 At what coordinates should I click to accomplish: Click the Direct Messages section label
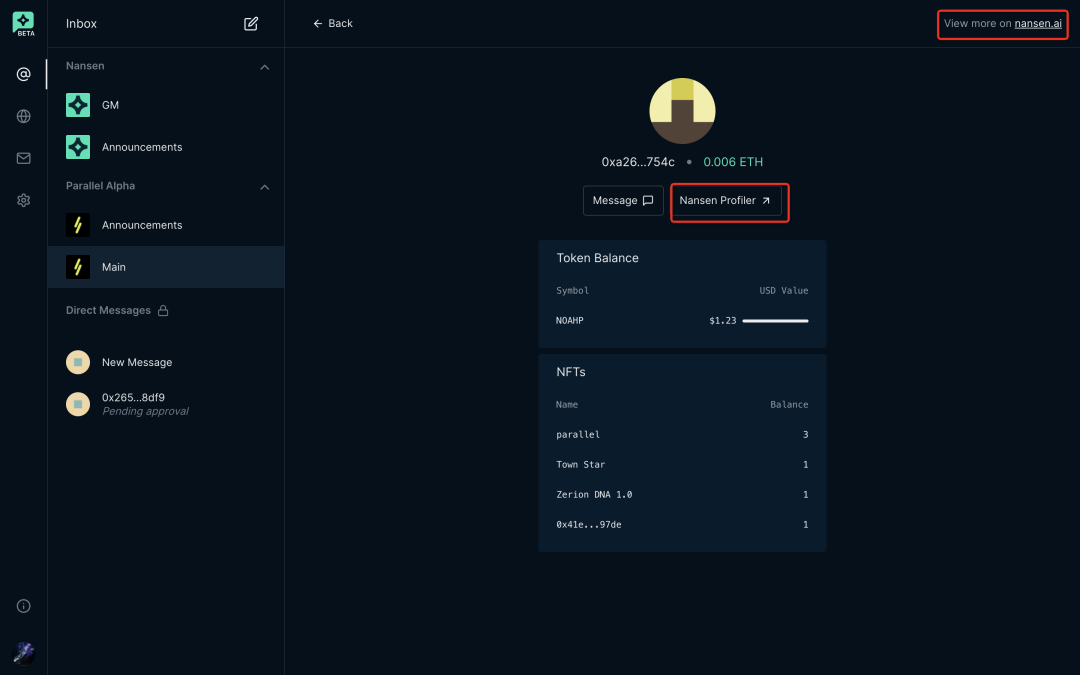(x=108, y=311)
